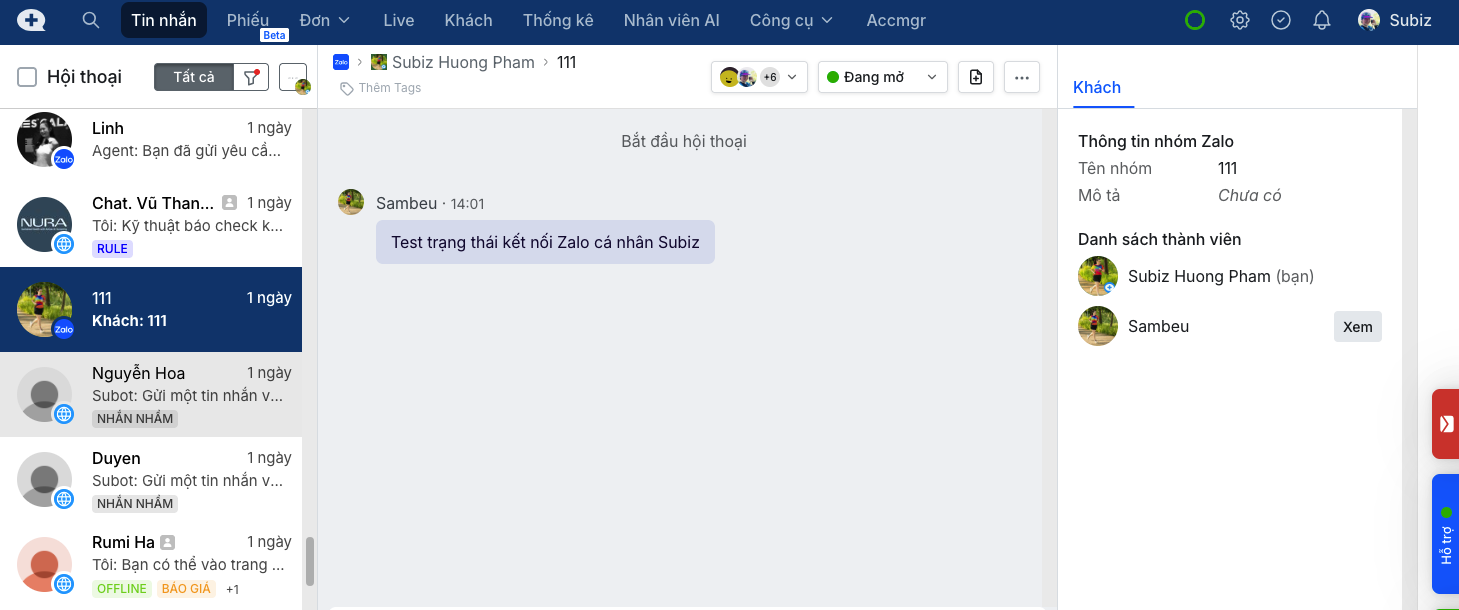Switch to the Khách tab
The width and height of the screenshot is (1459, 610).
pos(1097,87)
